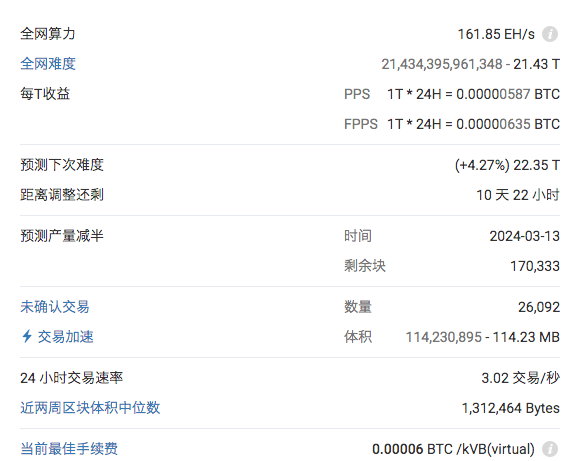Select the remaining time 10 天 22 小时

pos(518,195)
